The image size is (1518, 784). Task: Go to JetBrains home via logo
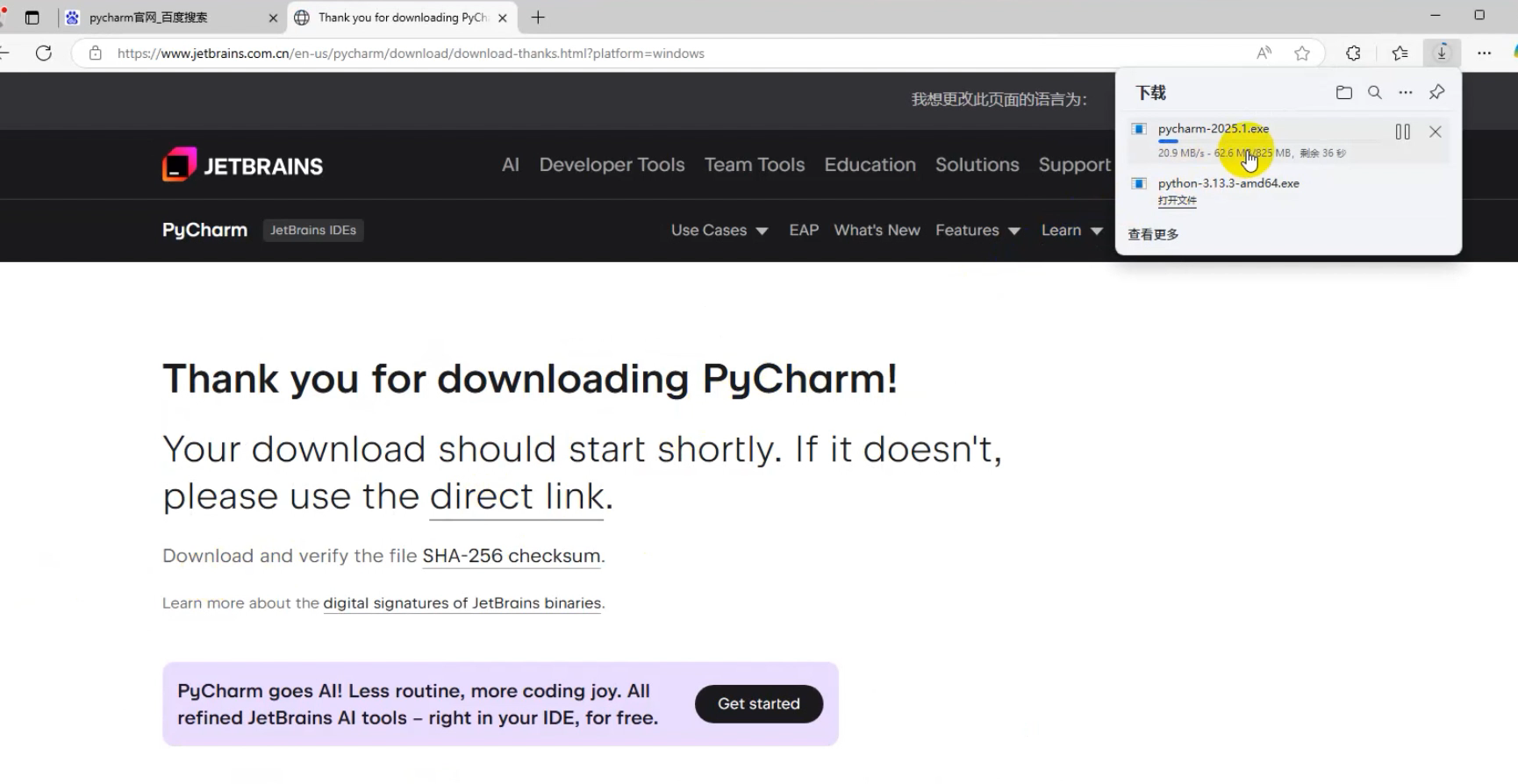coord(243,165)
